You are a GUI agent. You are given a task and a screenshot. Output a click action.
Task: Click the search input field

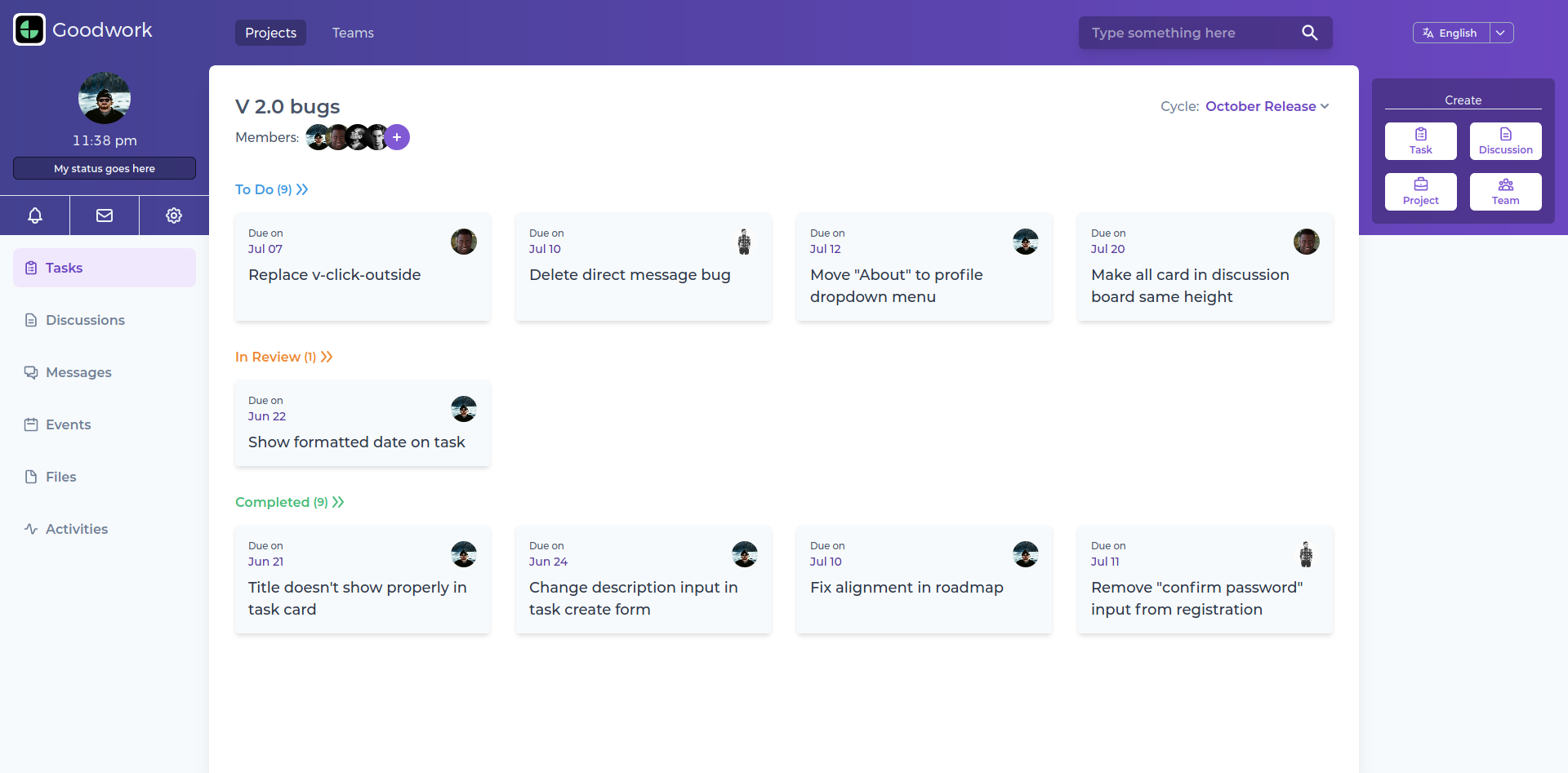pyautogui.click(x=1188, y=33)
